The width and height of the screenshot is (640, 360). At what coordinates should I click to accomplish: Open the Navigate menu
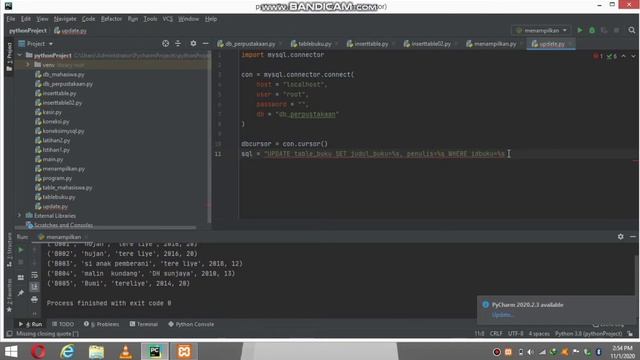pos(65,19)
